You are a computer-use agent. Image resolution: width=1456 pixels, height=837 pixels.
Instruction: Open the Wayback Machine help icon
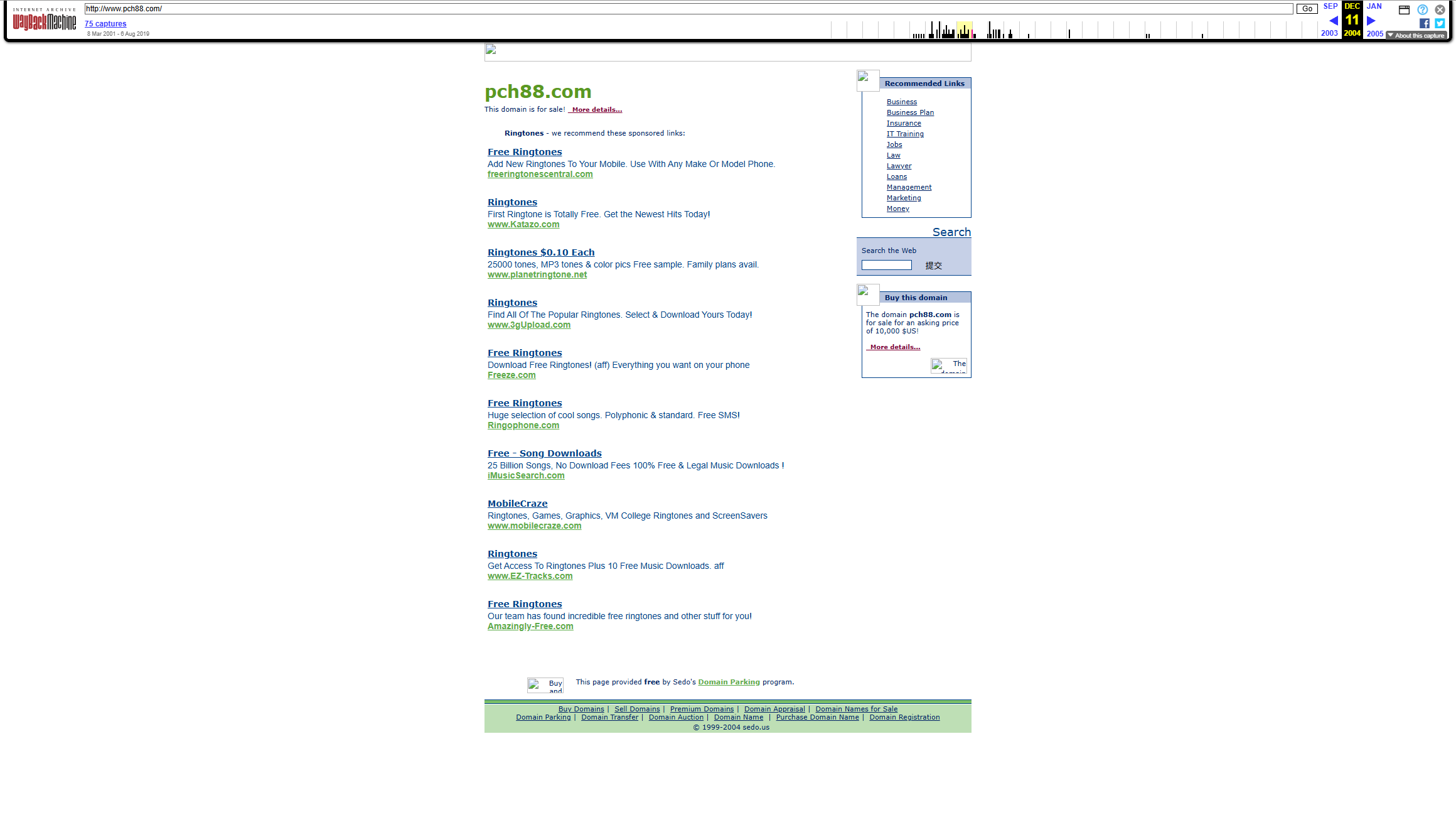pyautogui.click(x=1423, y=9)
